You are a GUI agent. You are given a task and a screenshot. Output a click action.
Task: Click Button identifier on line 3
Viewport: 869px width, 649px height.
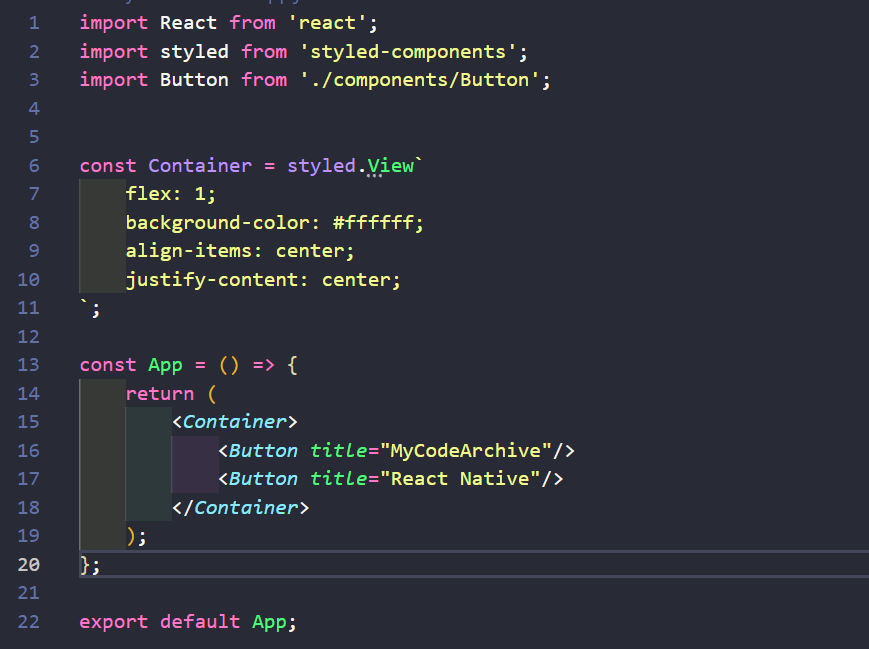point(194,80)
